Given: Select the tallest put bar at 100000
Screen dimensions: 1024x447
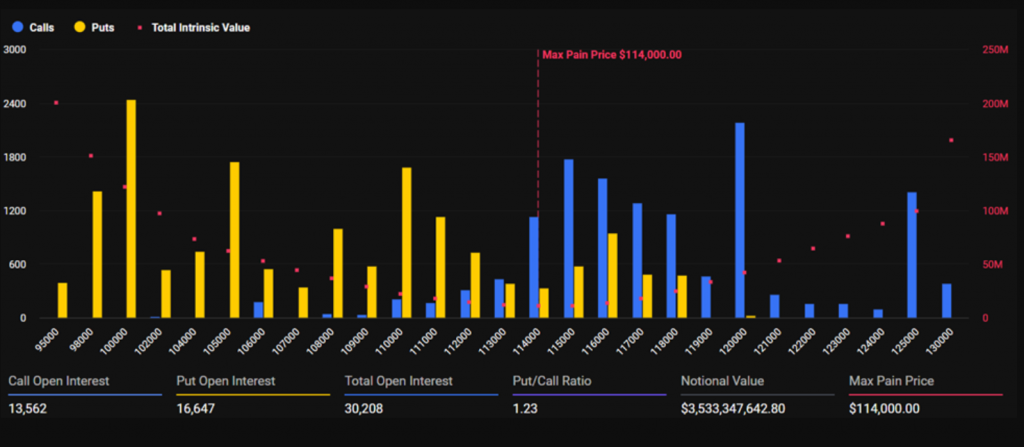Looking at the screenshot, I should click(131, 208).
